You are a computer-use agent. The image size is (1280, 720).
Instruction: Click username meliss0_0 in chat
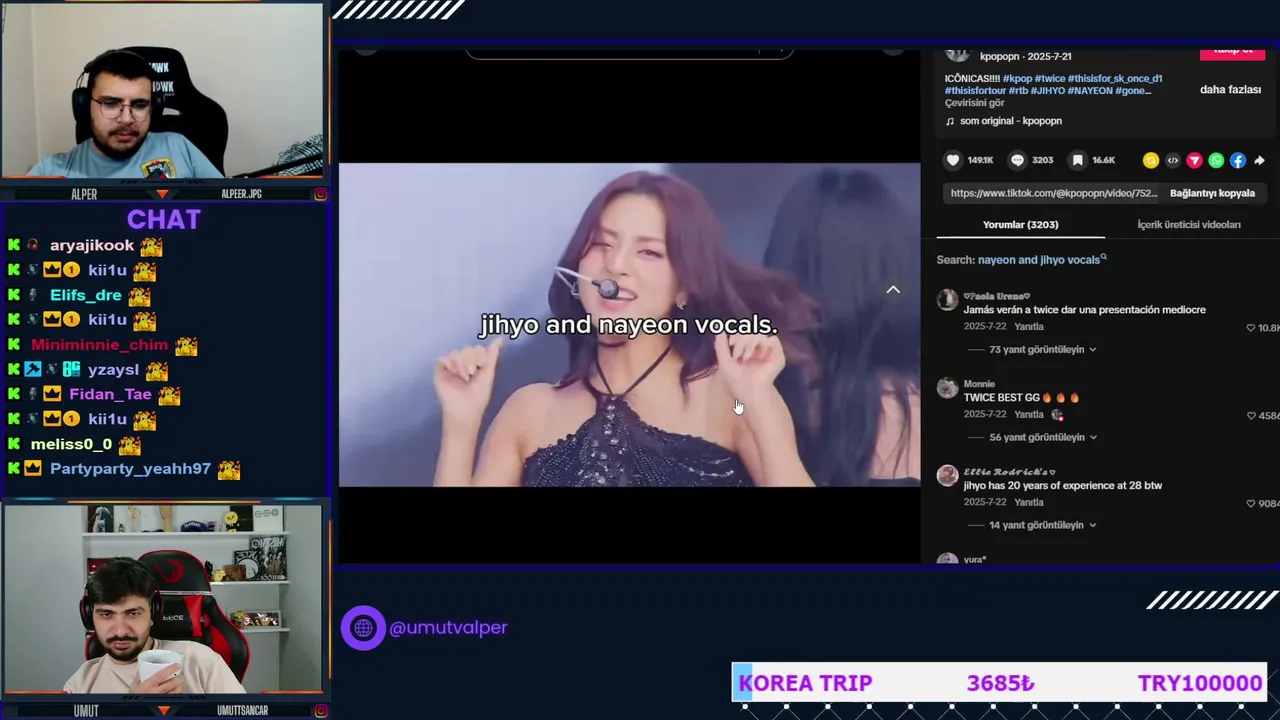pyautogui.click(x=72, y=444)
